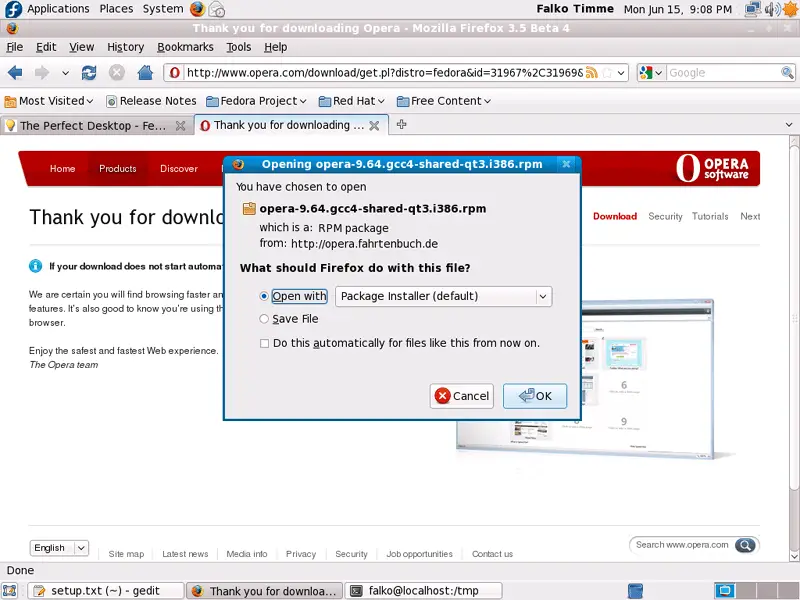This screenshot has height=600, width=800.
Task: Click the stop loading button
Action: (x=117, y=72)
